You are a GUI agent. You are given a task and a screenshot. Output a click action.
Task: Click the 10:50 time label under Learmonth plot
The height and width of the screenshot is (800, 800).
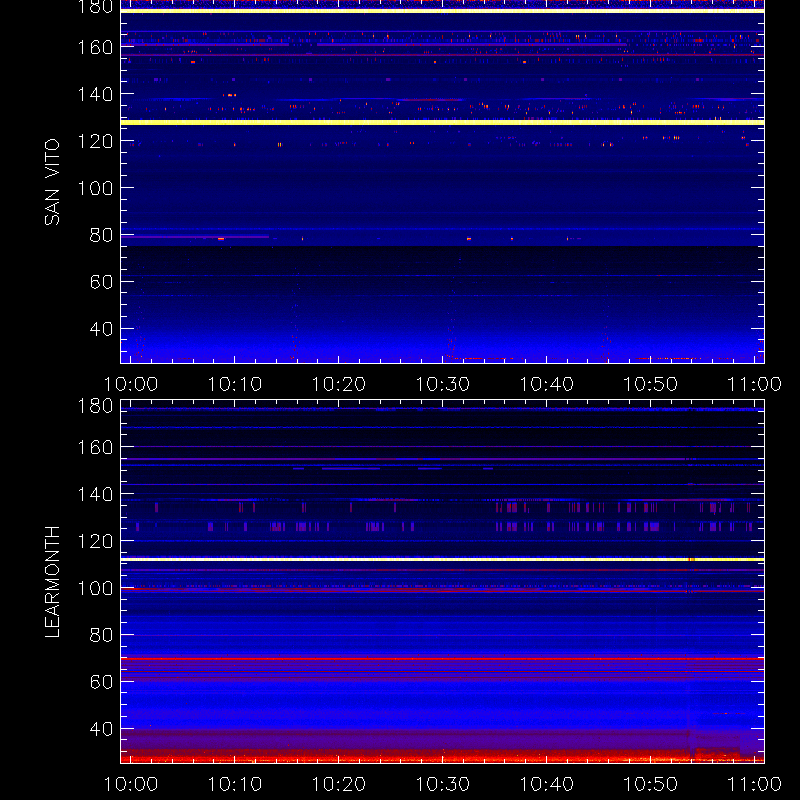[651, 784]
